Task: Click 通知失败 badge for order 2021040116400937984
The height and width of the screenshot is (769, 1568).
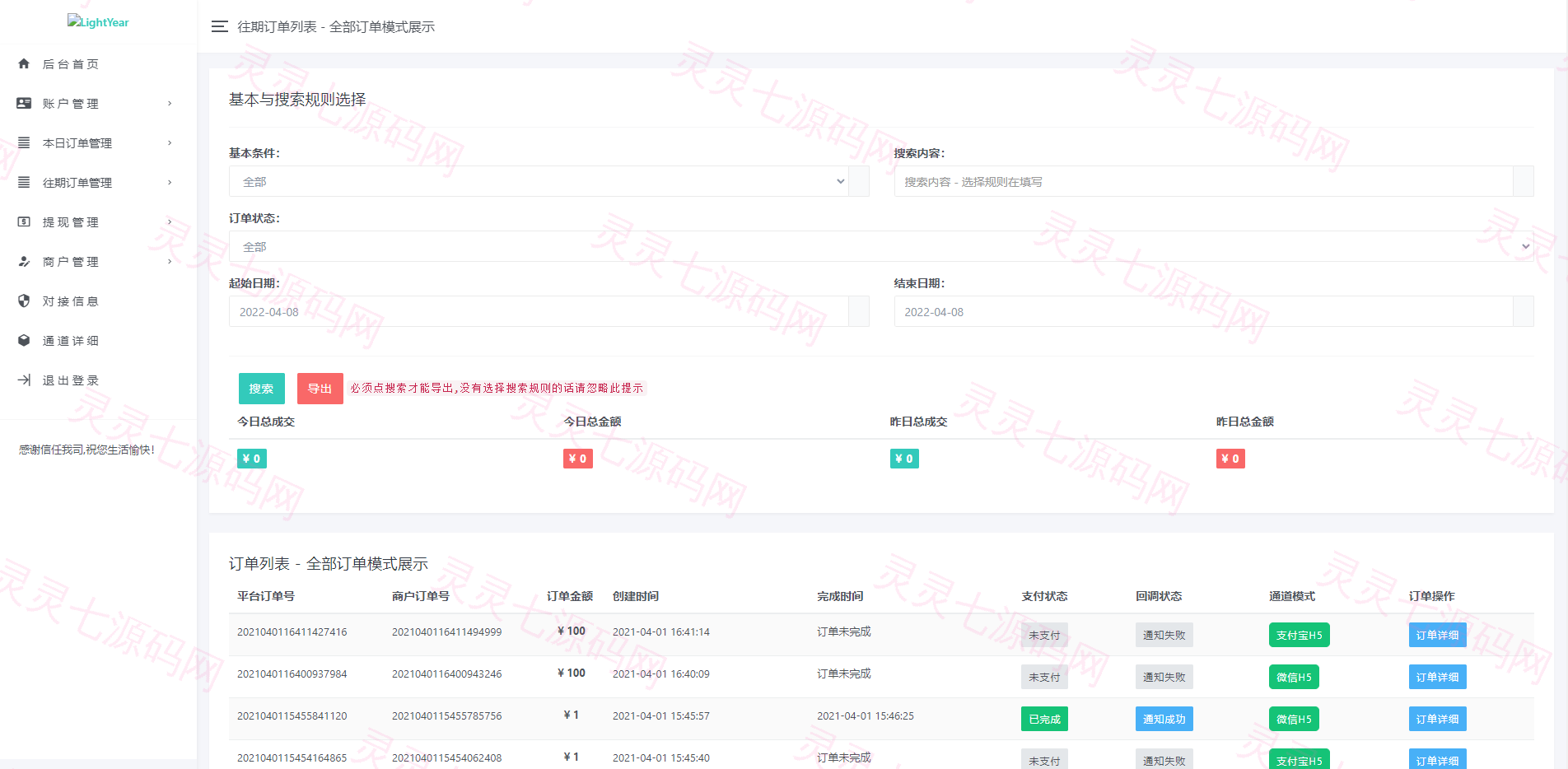Action: tap(1164, 677)
